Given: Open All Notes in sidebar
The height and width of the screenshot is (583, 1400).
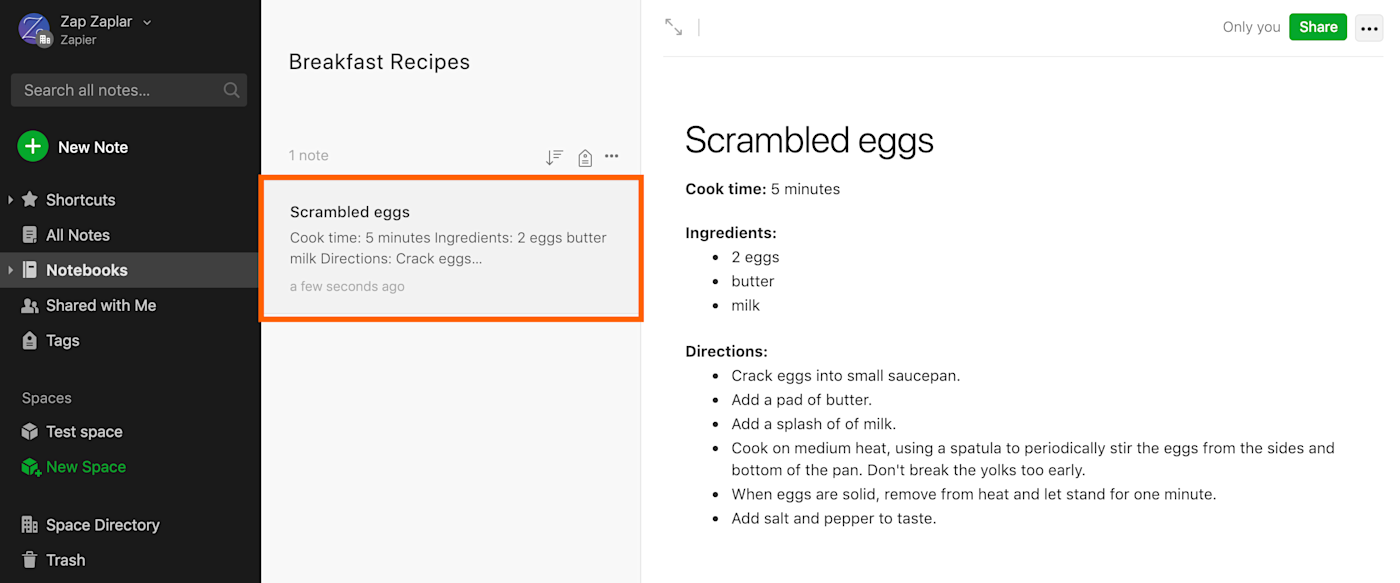Looking at the screenshot, I should [x=77, y=235].
